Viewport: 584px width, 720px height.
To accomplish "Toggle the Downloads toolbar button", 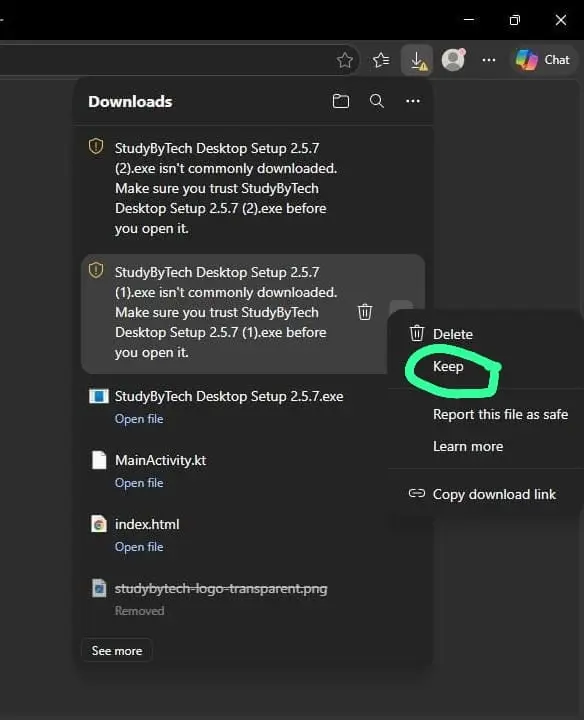I will (x=417, y=60).
